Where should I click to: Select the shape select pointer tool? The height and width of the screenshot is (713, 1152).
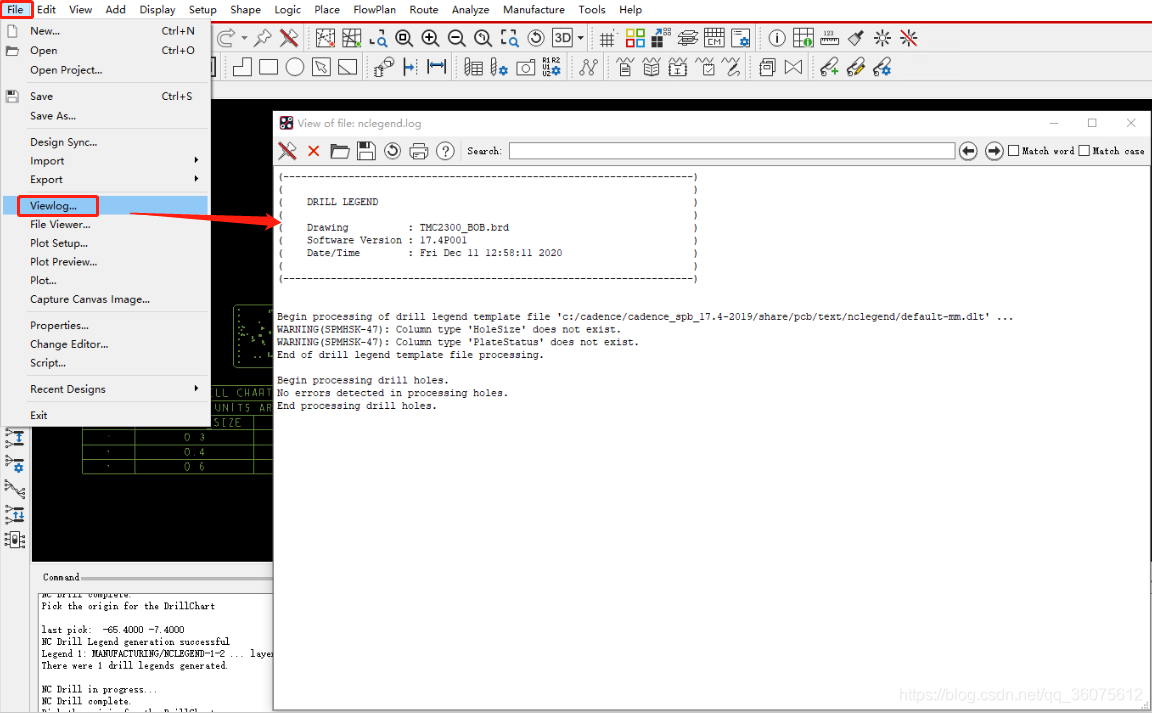[x=321, y=68]
